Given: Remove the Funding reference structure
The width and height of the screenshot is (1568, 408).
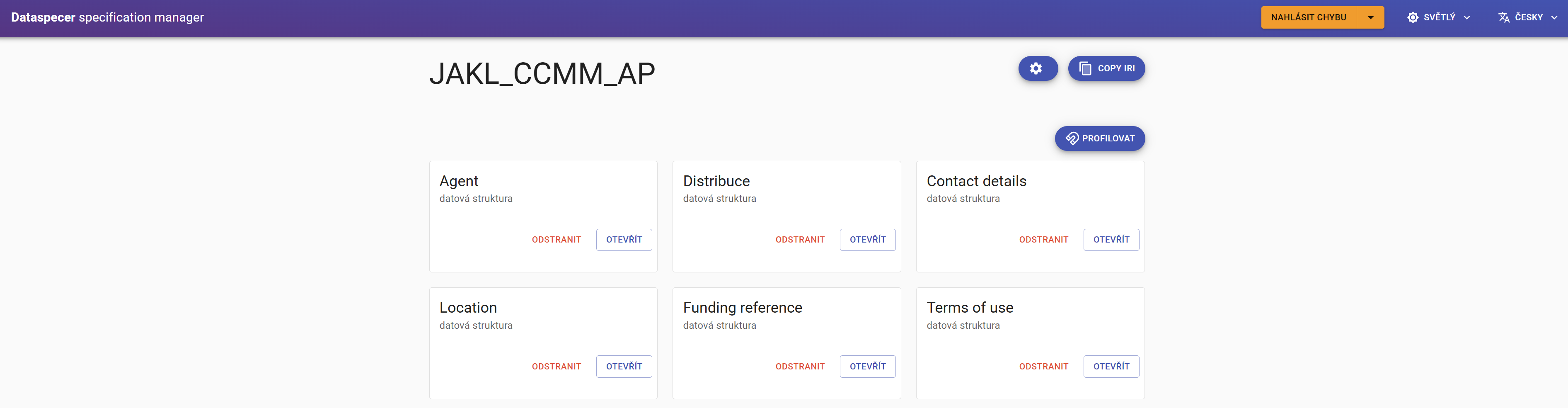Looking at the screenshot, I should pyautogui.click(x=799, y=367).
